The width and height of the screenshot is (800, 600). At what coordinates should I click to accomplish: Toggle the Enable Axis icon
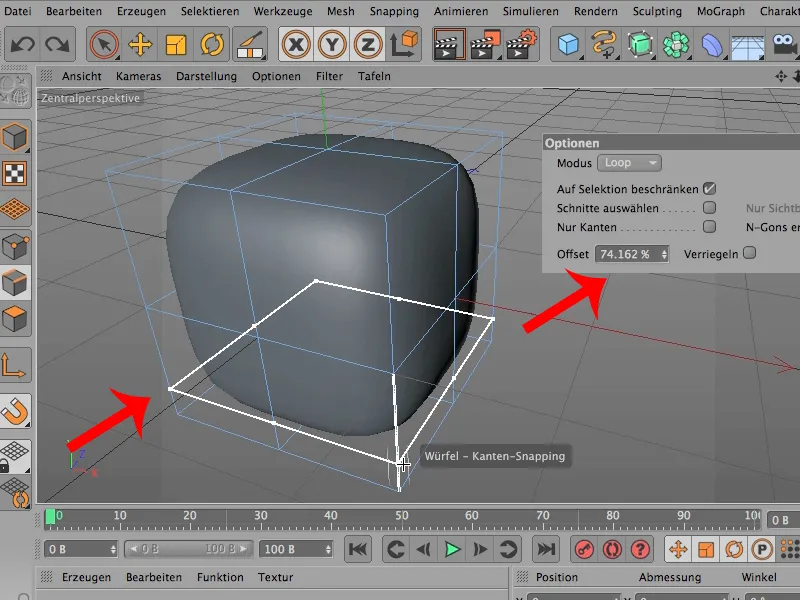coord(14,365)
